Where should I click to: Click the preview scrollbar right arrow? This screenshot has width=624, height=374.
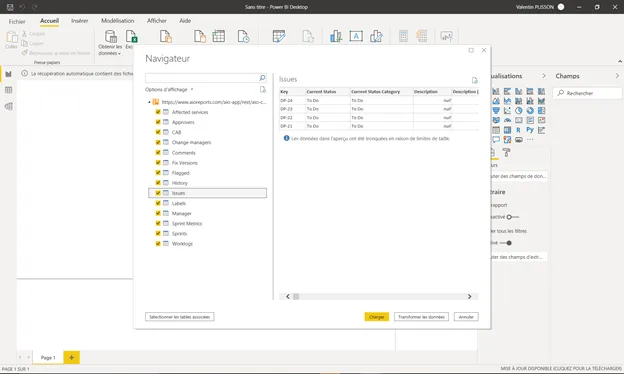tap(470, 296)
